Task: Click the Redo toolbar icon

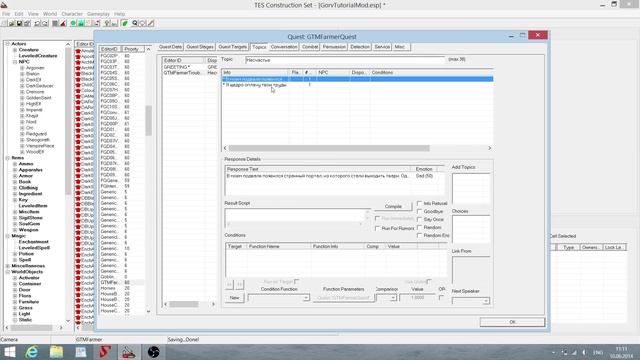Action: click(45, 23)
